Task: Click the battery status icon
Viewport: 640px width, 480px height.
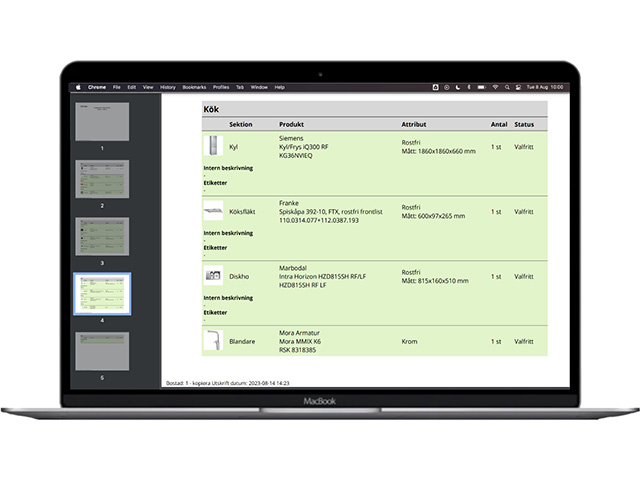Action: [482, 87]
